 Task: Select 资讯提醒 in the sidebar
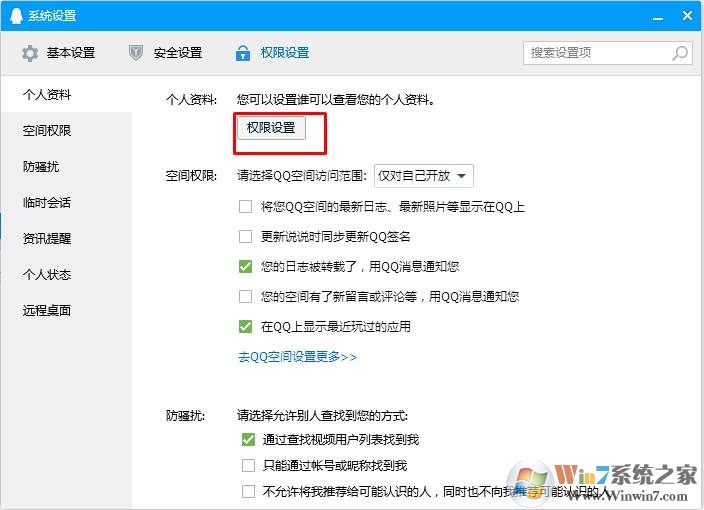click(x=66, y=238)
